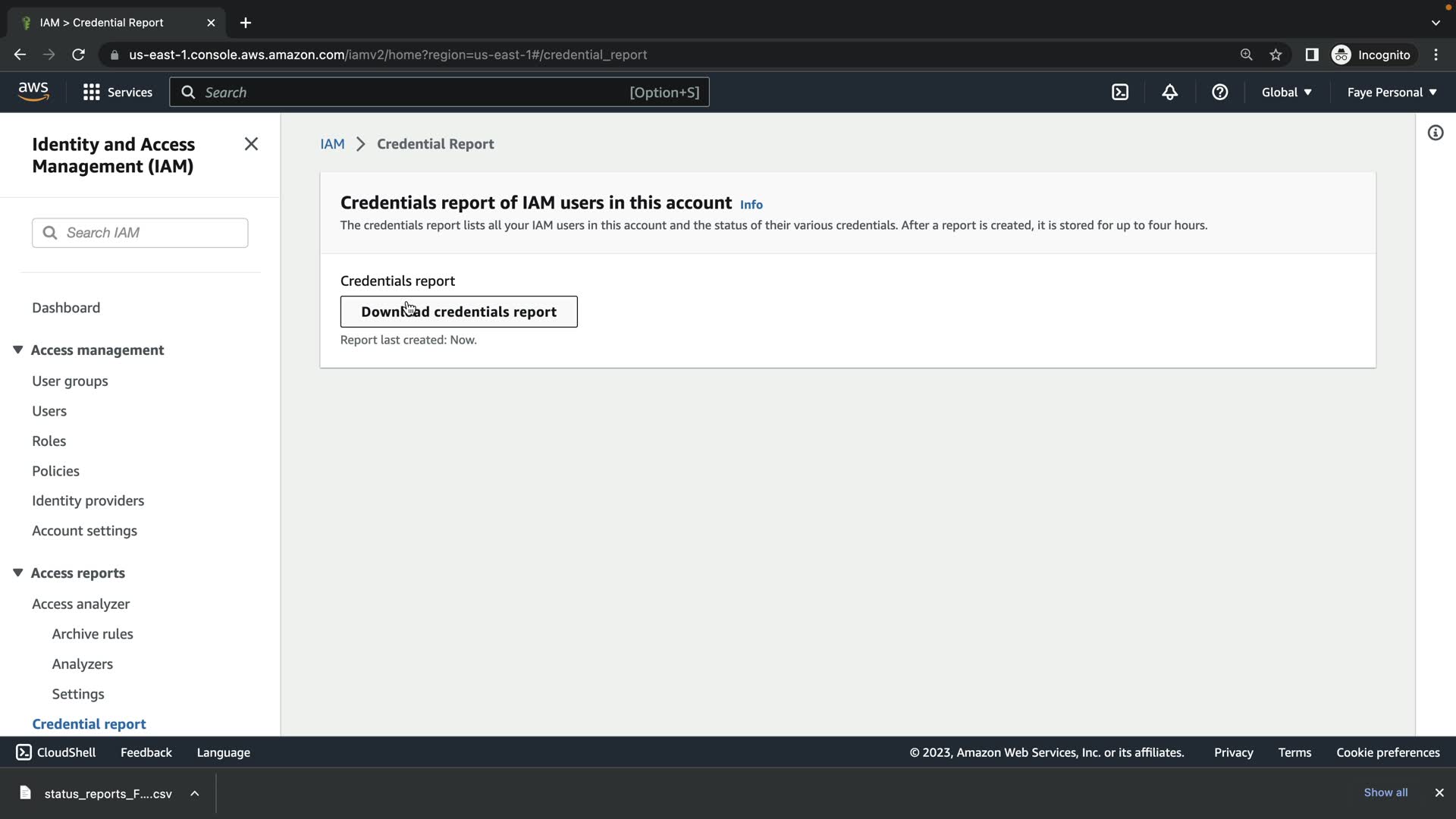
Task: Click the Download credentials report button
Action: click(458, 312)
